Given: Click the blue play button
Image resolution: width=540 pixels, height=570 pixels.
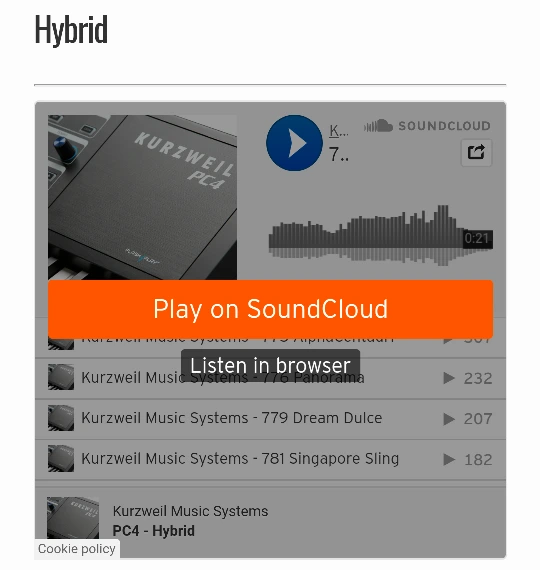Looking at the screenshot, I should point(294,143).
